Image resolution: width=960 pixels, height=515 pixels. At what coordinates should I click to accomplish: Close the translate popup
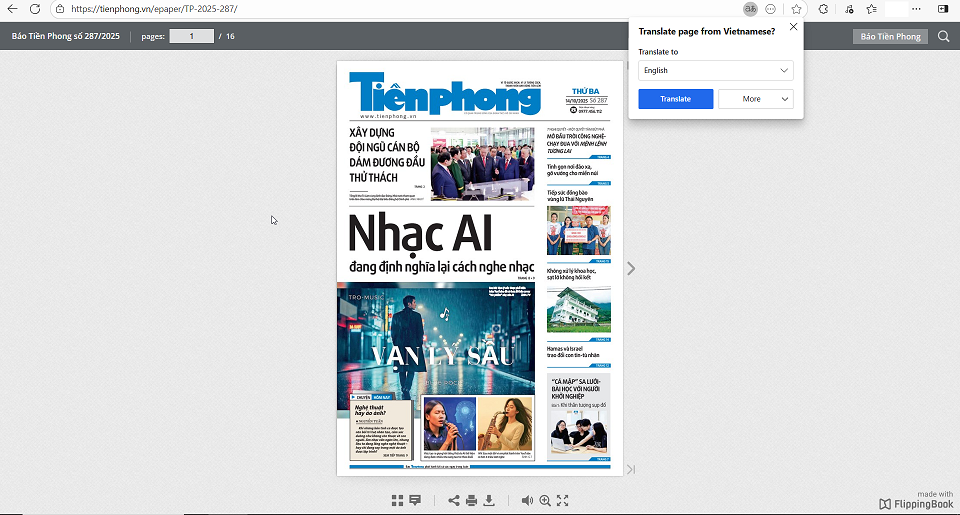point(793,27)
